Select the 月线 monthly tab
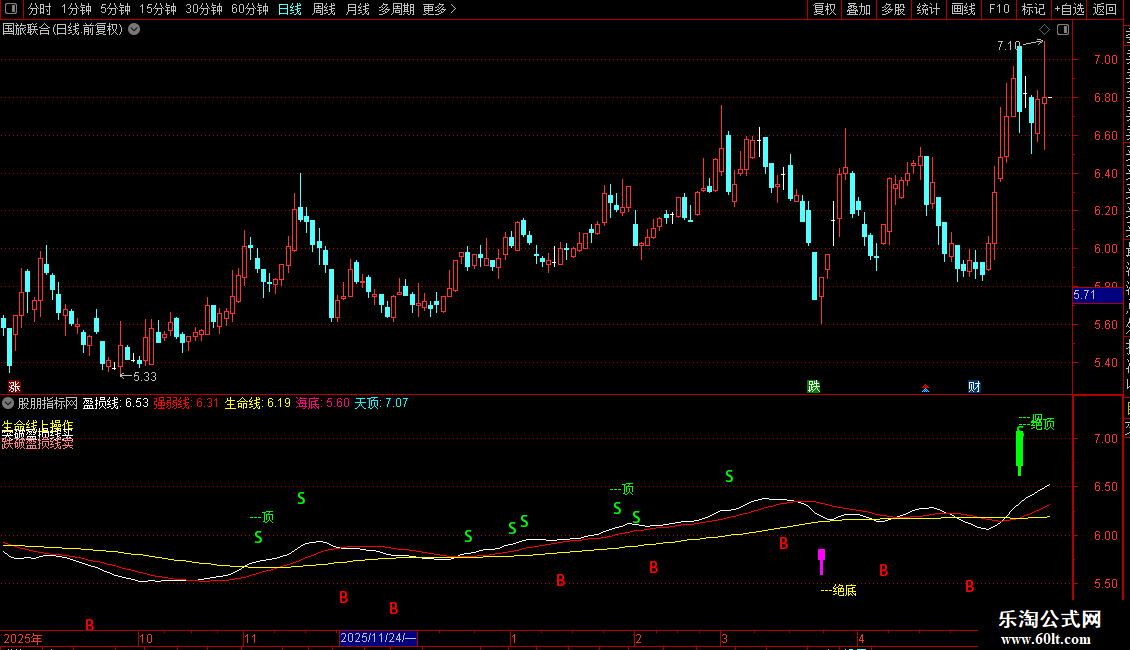 357,9
